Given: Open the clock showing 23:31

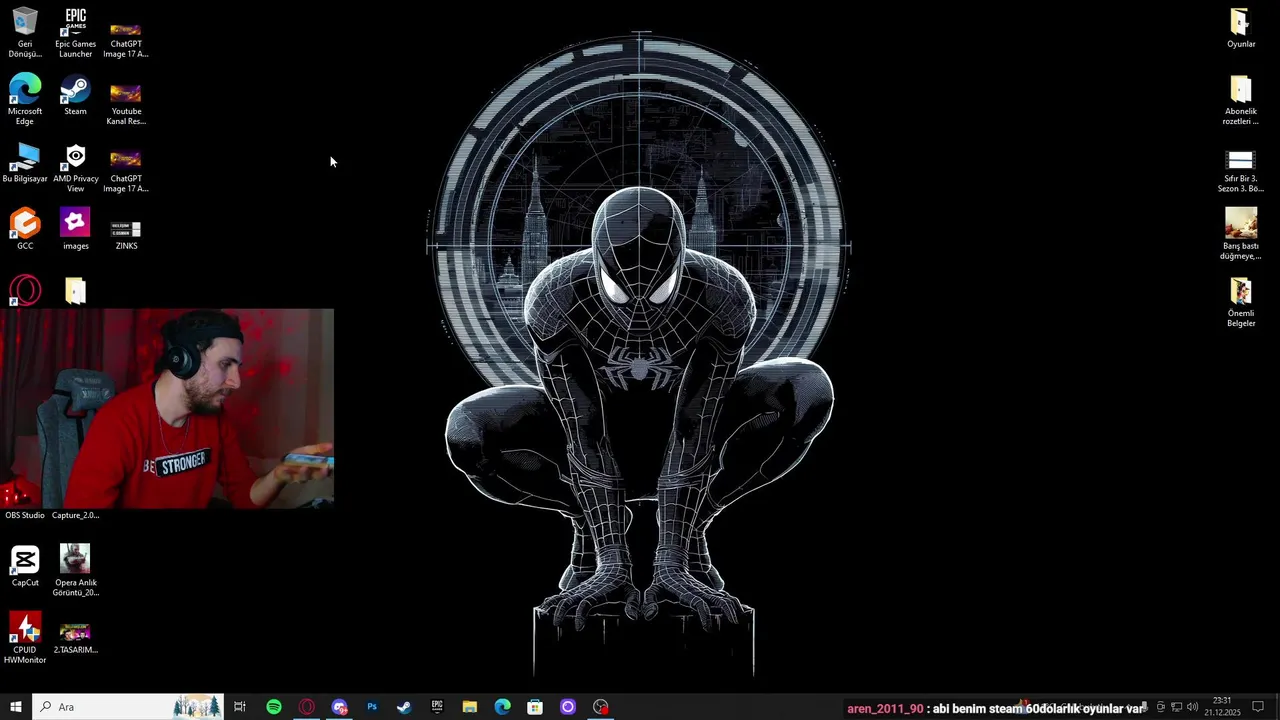Looking at the screenshot, I should [1222, 707].
